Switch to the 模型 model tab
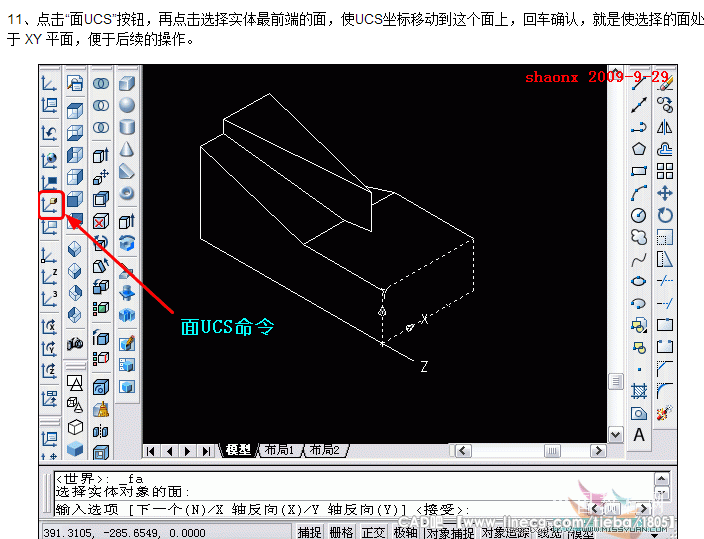Image resolution: width=704 pixels, height=539 pixels. tap(238, 450)
